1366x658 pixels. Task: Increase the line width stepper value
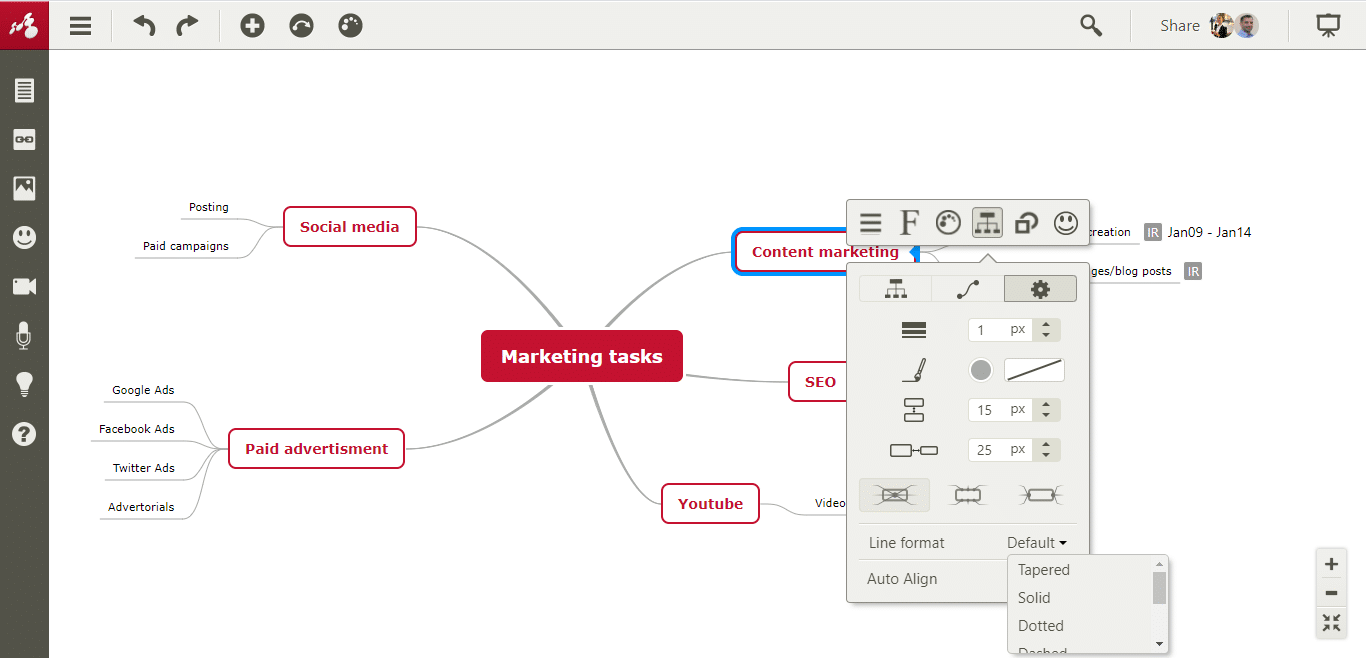pos(1047,325)
